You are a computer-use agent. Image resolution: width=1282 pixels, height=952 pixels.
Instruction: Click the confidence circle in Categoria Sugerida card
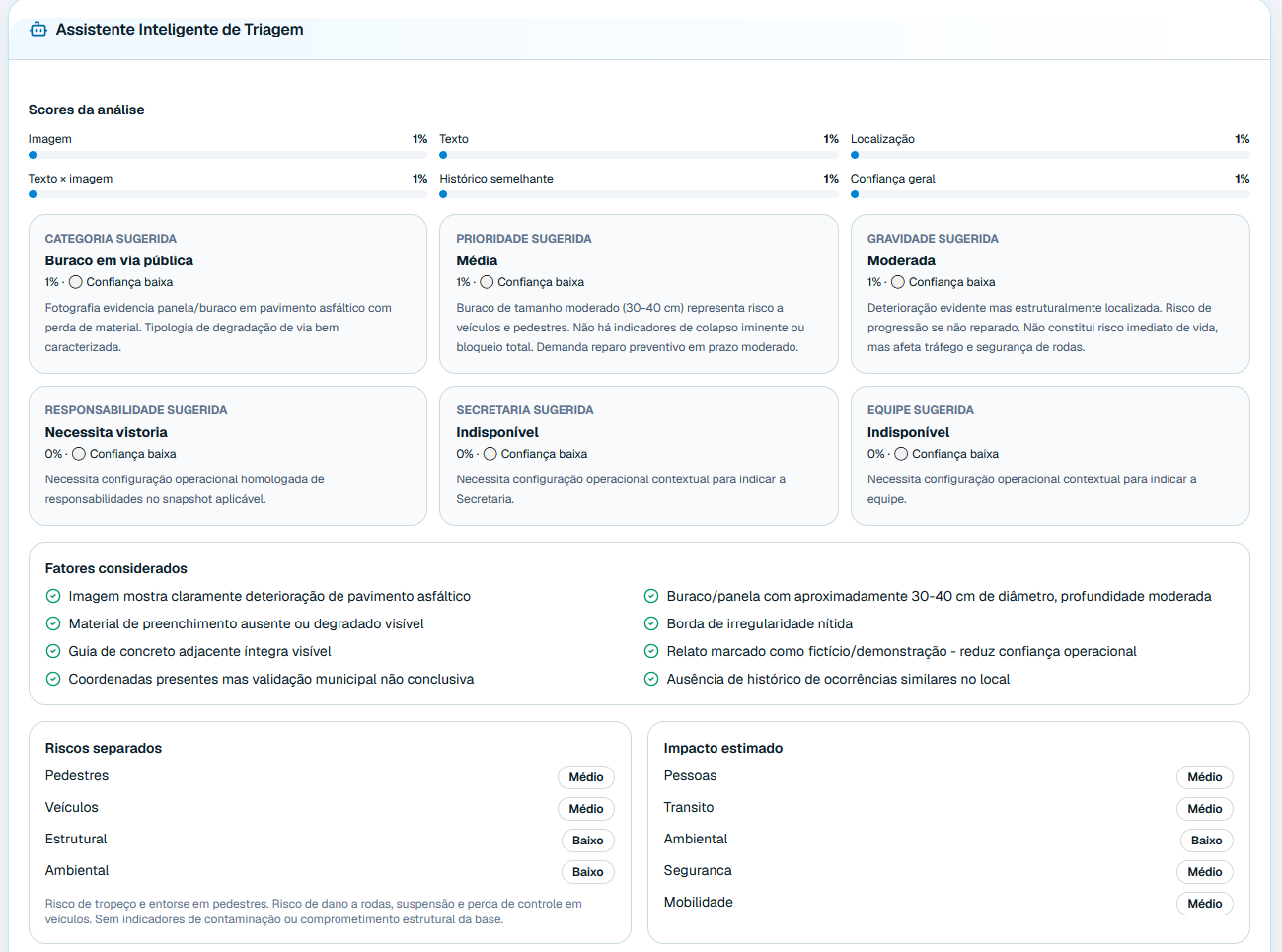75,282
